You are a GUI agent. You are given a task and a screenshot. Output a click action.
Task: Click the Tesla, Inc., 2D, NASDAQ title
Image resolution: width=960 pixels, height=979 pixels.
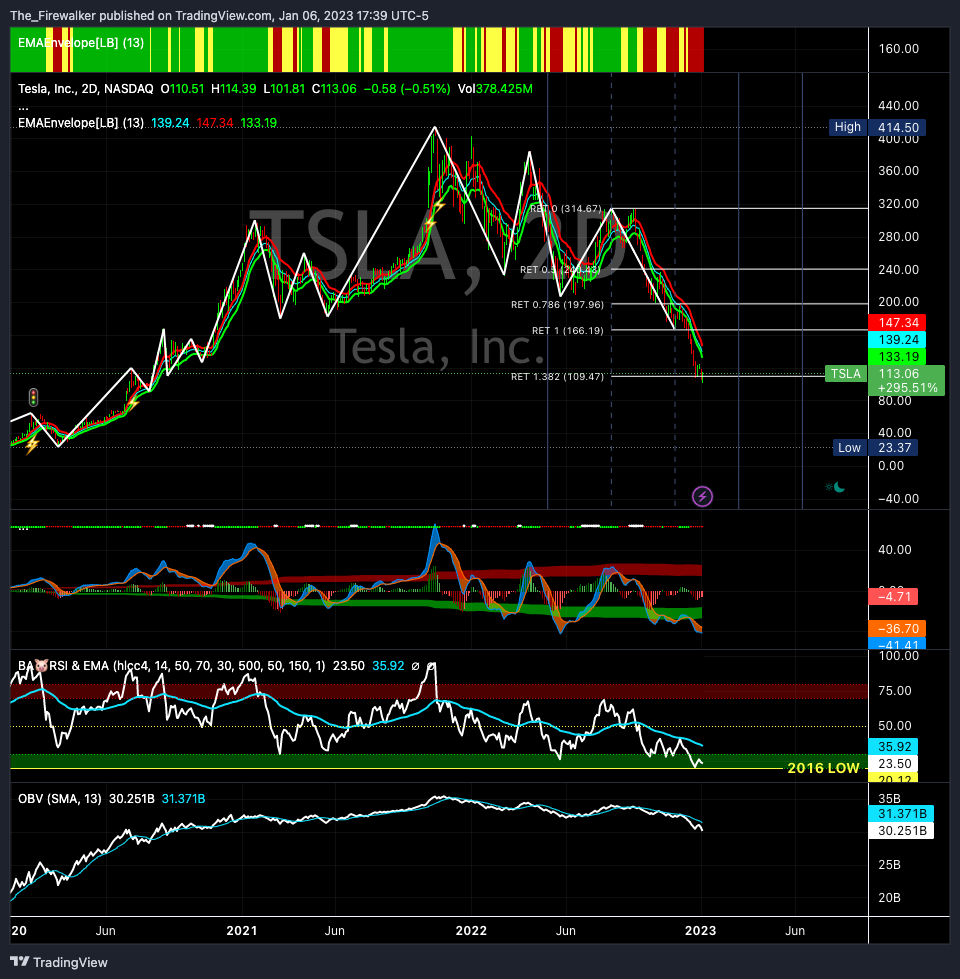point(86,89)
